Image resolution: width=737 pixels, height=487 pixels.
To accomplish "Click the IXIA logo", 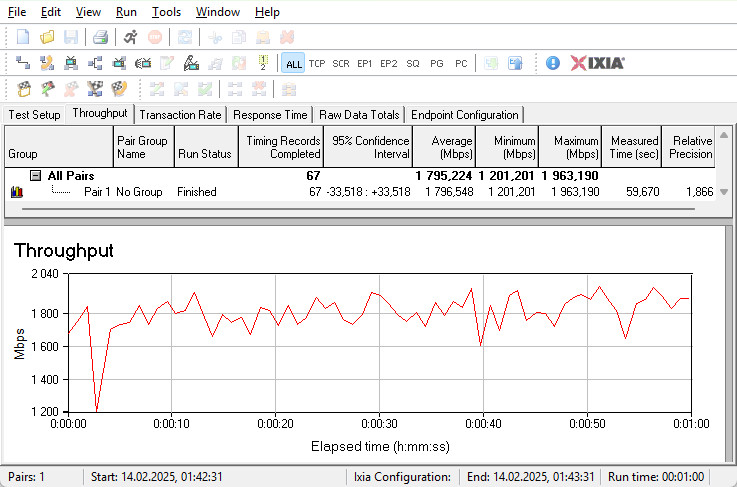I will tap(598, 63).
